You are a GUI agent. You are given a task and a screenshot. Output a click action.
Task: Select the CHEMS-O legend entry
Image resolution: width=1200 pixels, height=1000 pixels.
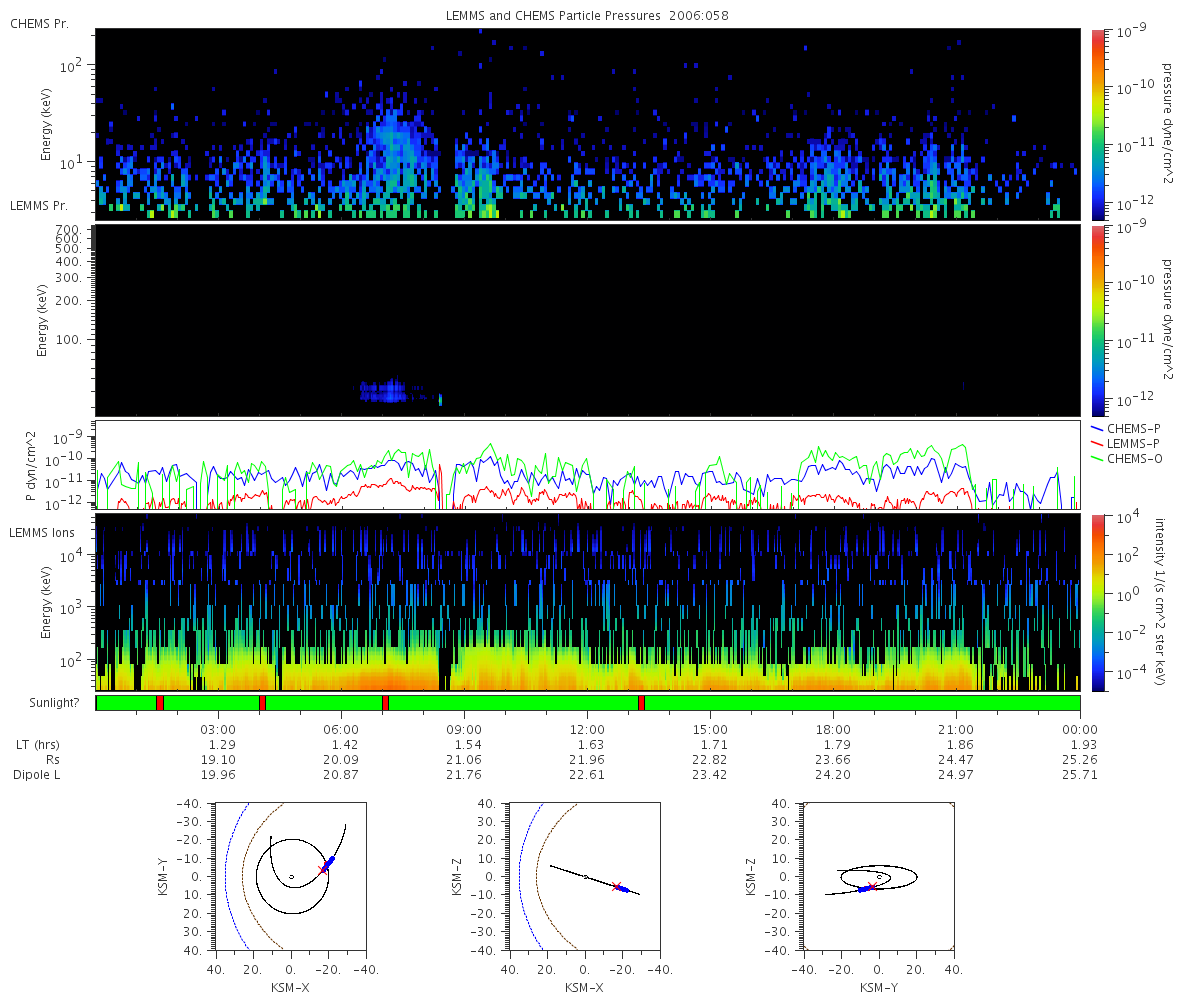[1125, 458]
